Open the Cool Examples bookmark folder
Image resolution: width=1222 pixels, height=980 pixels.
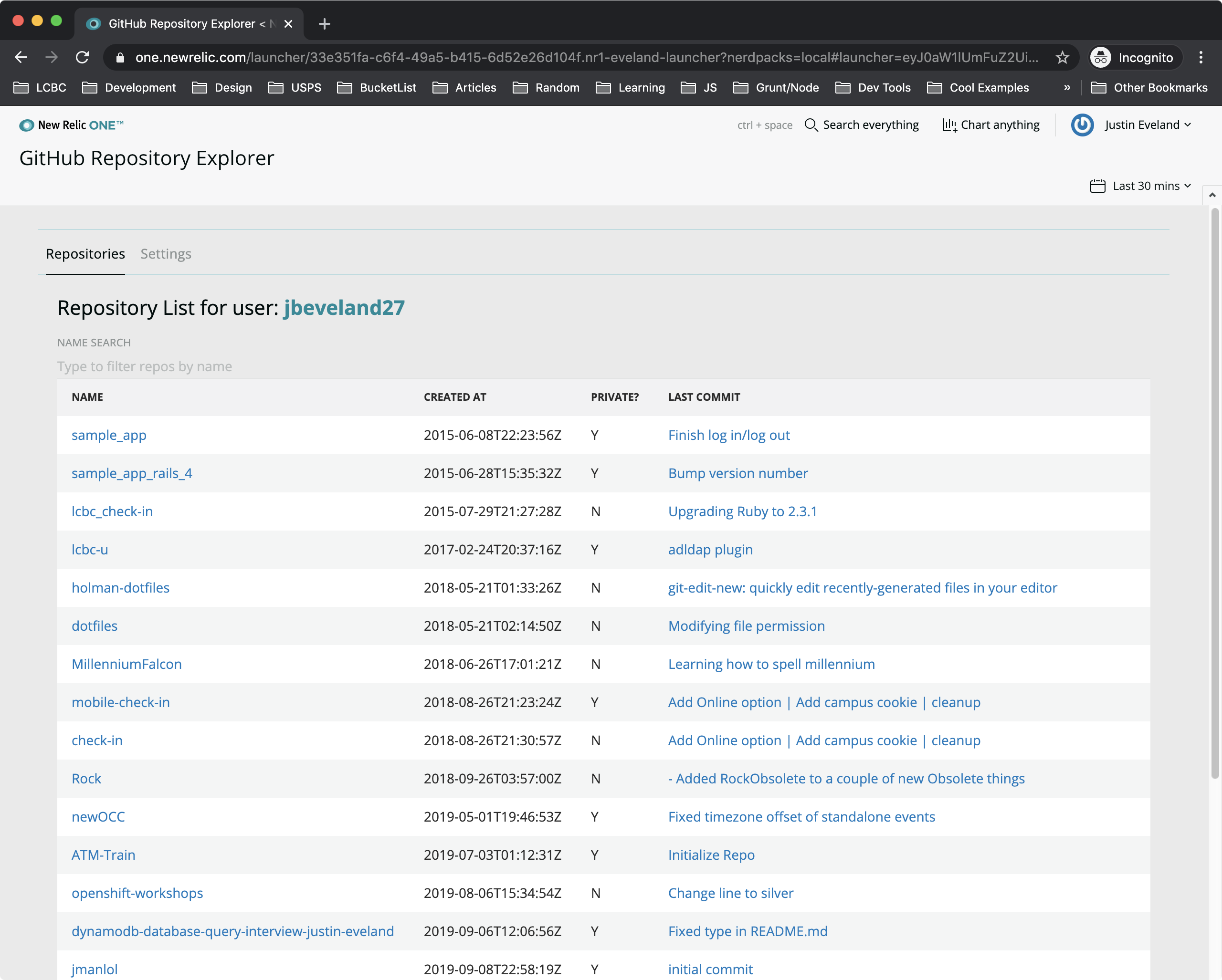tap(978, 88)
